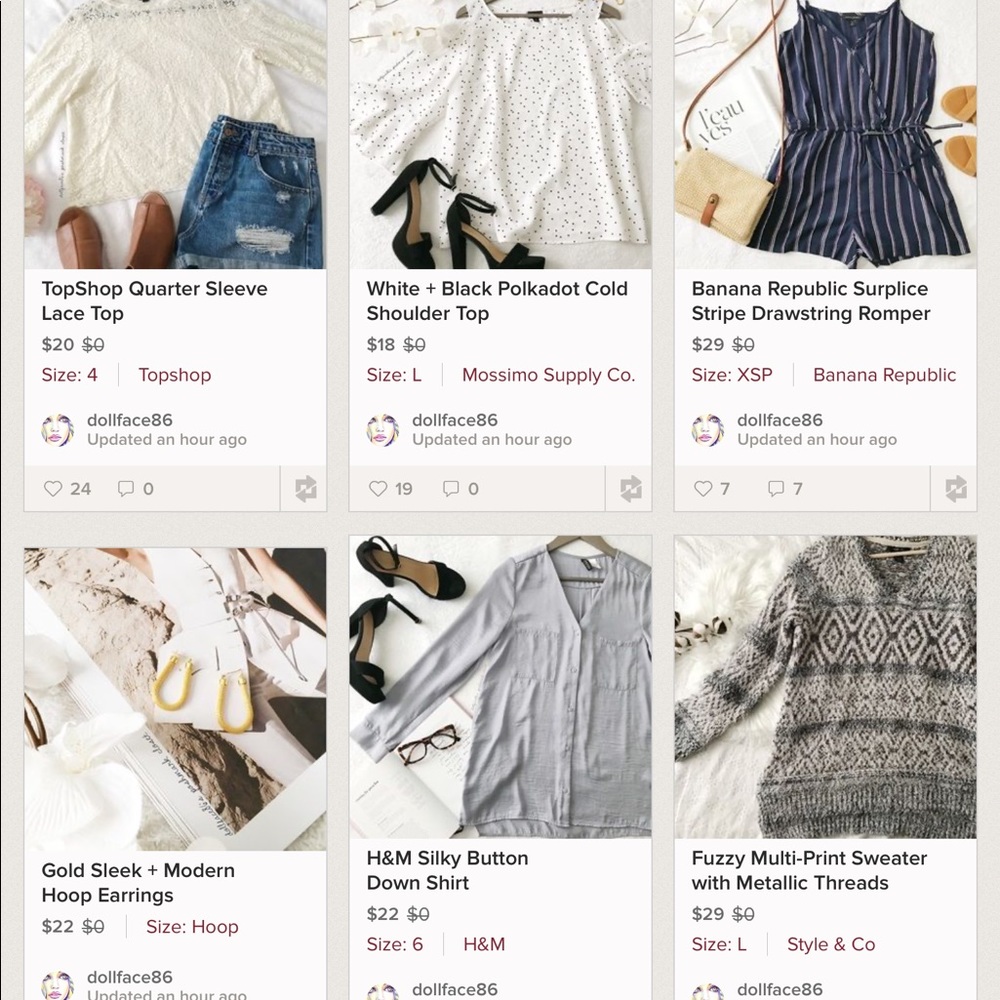Open comments on Polkadot Cold Shoulder Top
Image resolution: width=1000 pixels, height=1000 pixels.
tap(451, 489)
